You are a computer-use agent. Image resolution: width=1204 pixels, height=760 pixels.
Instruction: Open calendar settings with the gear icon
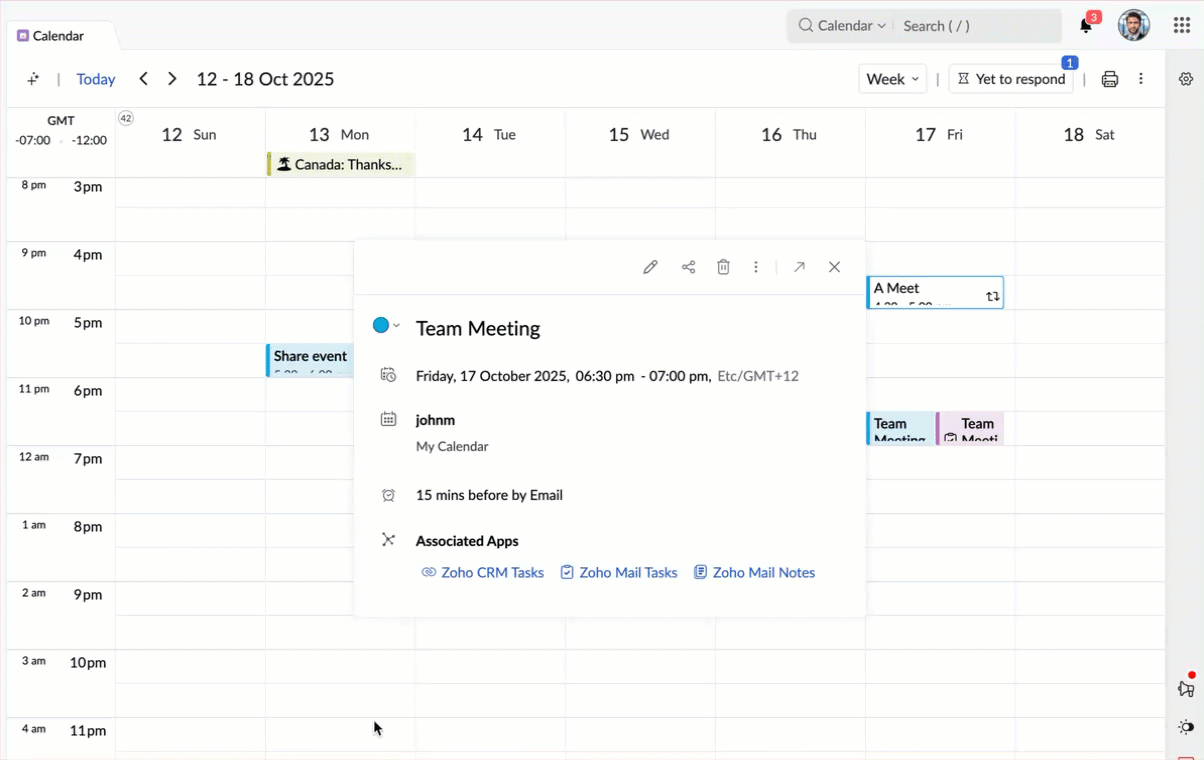[x=1186, y=78]
